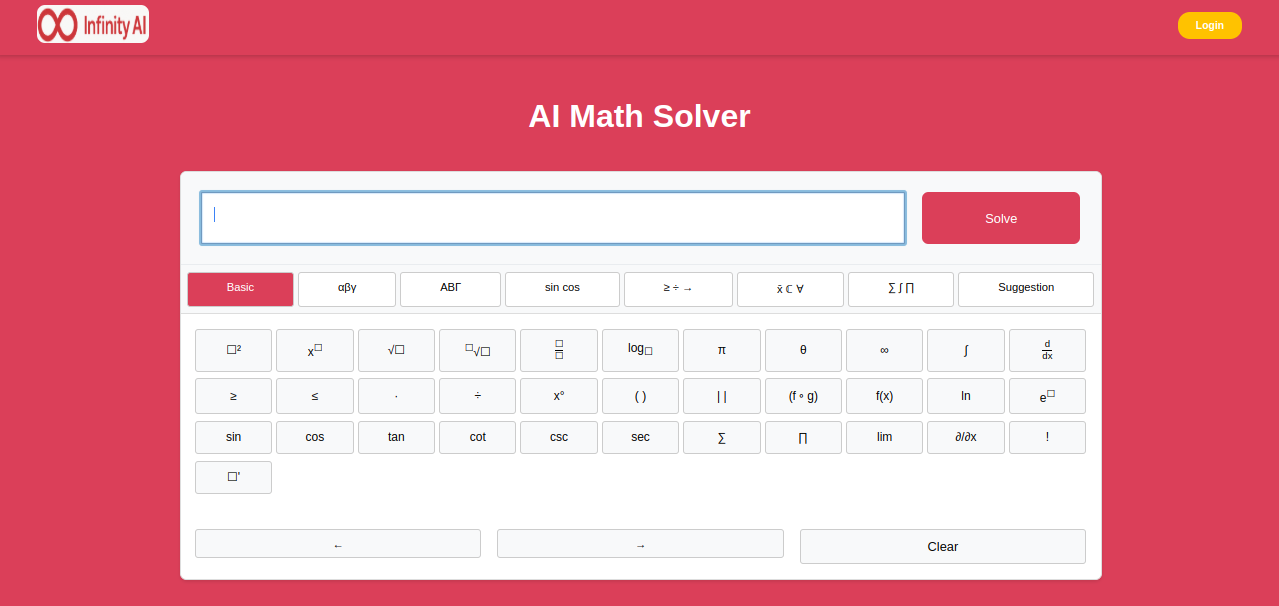Click inside the math expression input field

(x=552, y=217)
